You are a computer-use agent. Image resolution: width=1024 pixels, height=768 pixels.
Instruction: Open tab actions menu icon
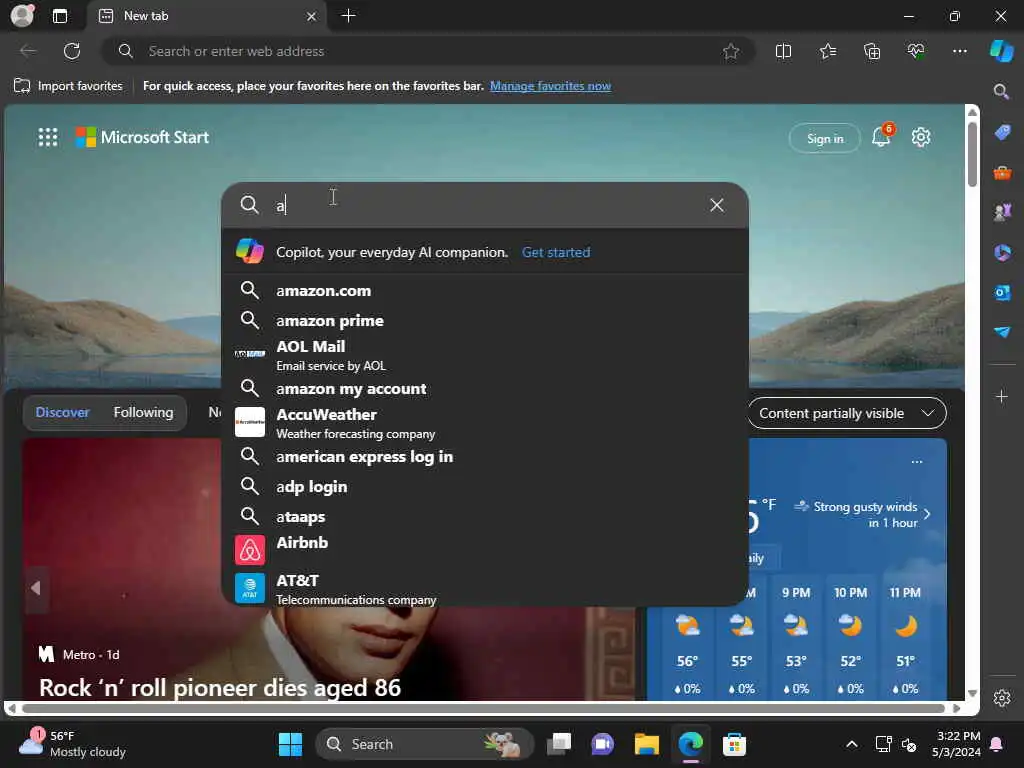[x=60, y=16]
